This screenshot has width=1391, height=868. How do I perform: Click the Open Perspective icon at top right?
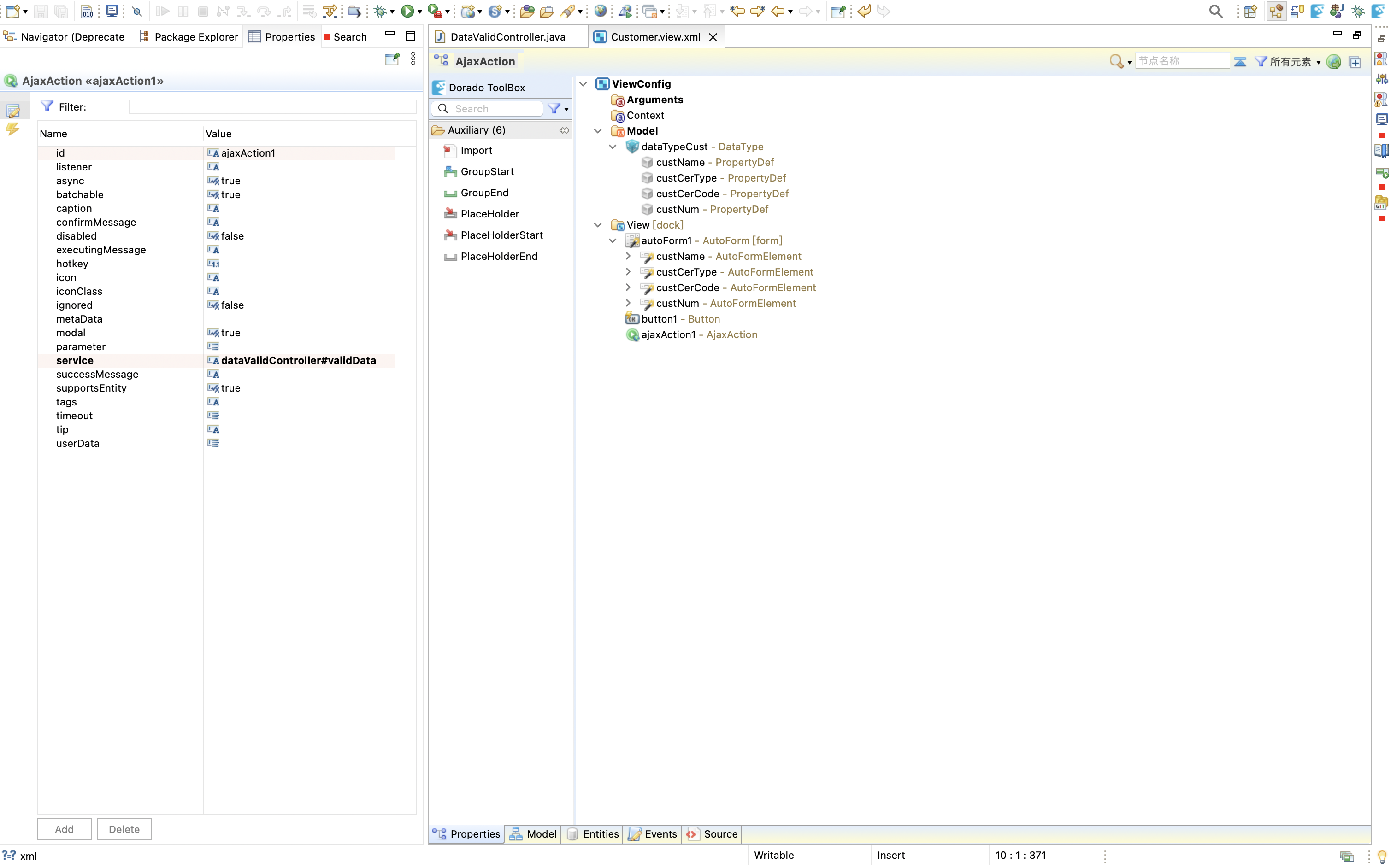pos(1250,11)
